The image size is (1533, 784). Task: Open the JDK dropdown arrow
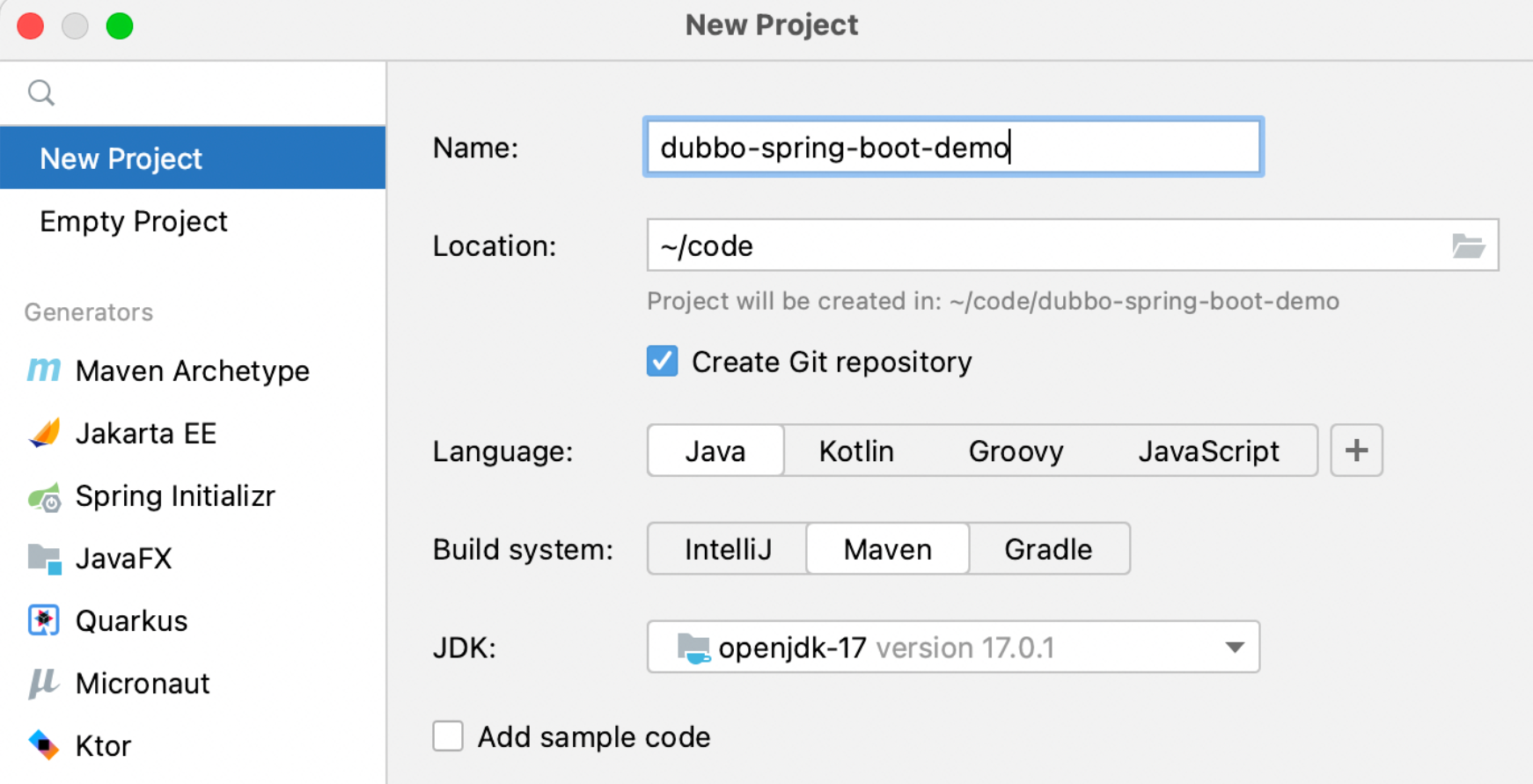(x=1234, y=648)
